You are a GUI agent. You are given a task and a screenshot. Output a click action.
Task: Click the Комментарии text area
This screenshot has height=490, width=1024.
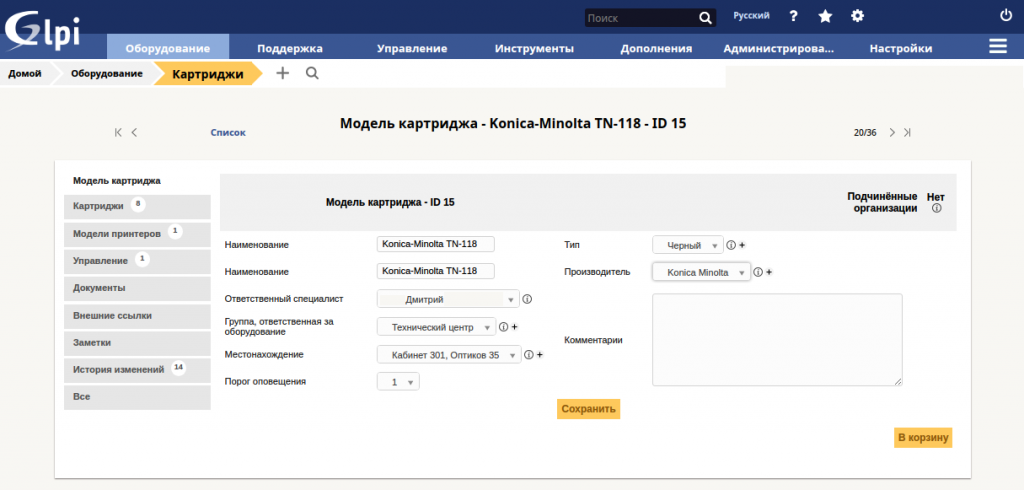pos(777,340)
